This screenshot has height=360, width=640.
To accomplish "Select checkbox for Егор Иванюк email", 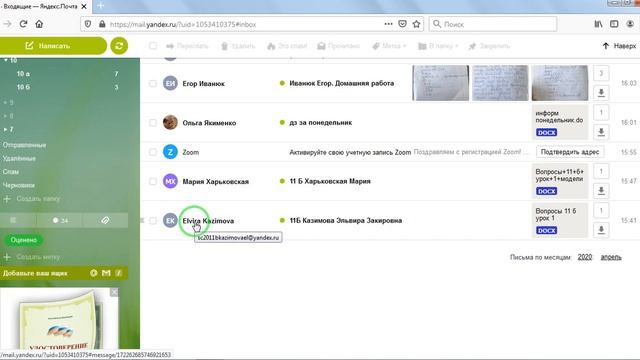I will point(153,83).
